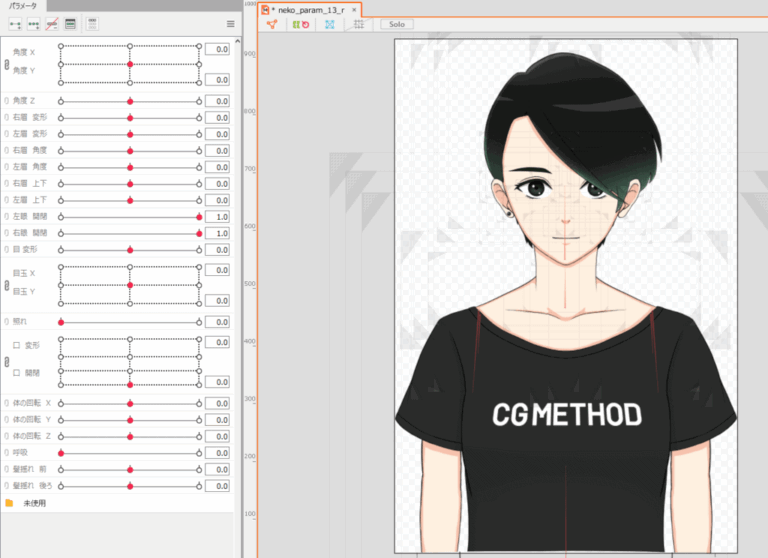The height and width of the screenshot is (558, 768).
Task: Click the grid display icon beside Solo
Action: tap(358, 23)
